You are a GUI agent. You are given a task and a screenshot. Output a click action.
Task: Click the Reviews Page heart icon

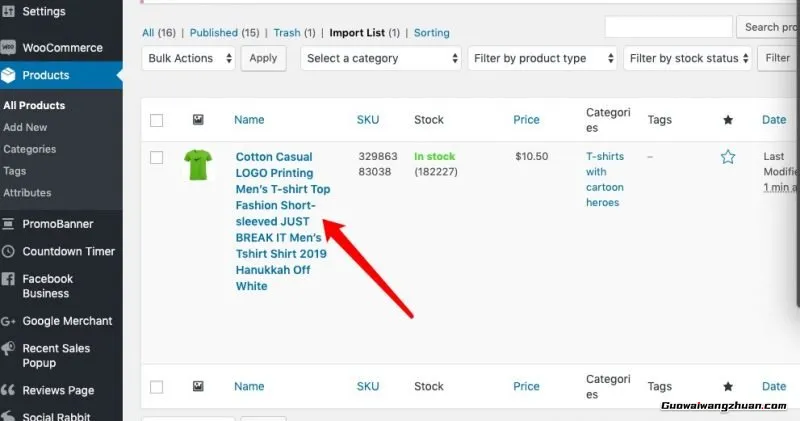[x=9, y=391]
